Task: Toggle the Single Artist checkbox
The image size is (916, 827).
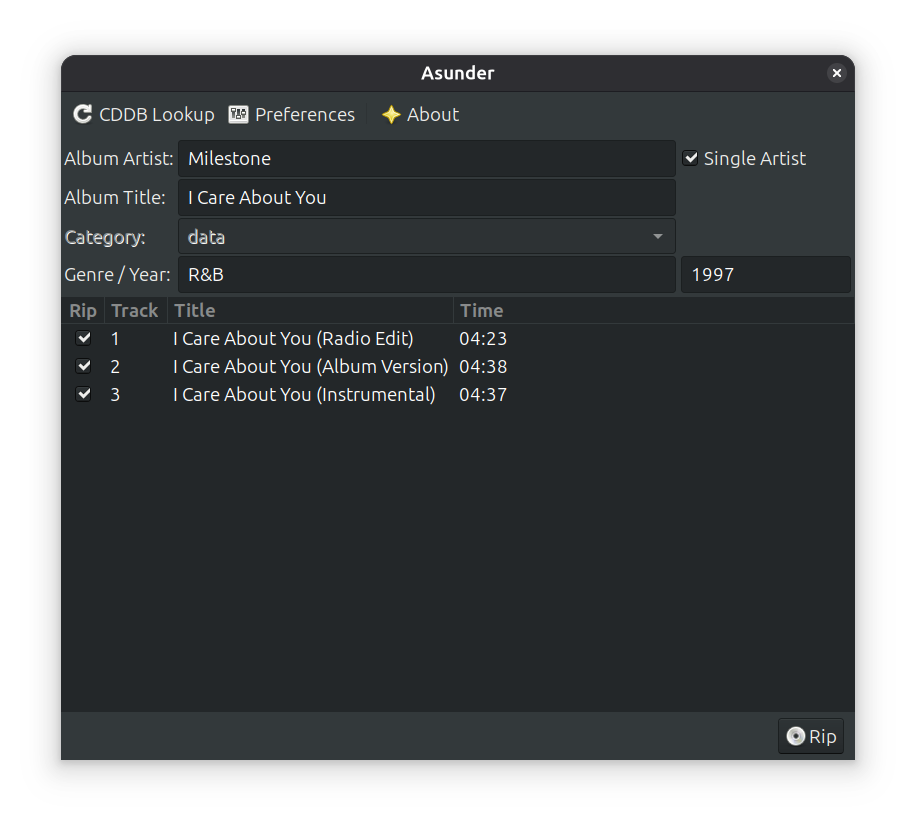Action: pos(691,158)
